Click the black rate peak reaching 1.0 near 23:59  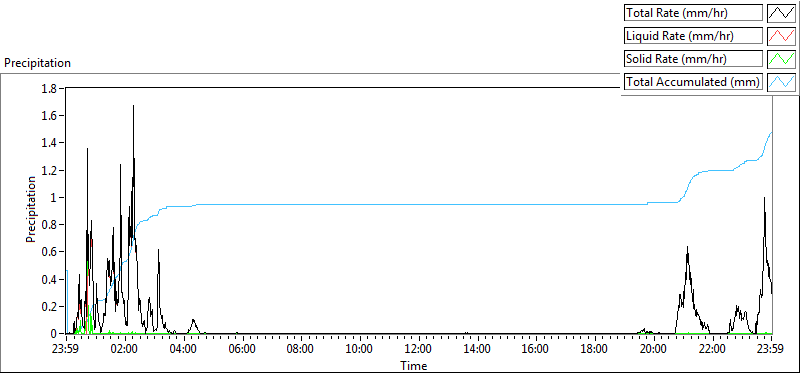[x=764, y=198]
